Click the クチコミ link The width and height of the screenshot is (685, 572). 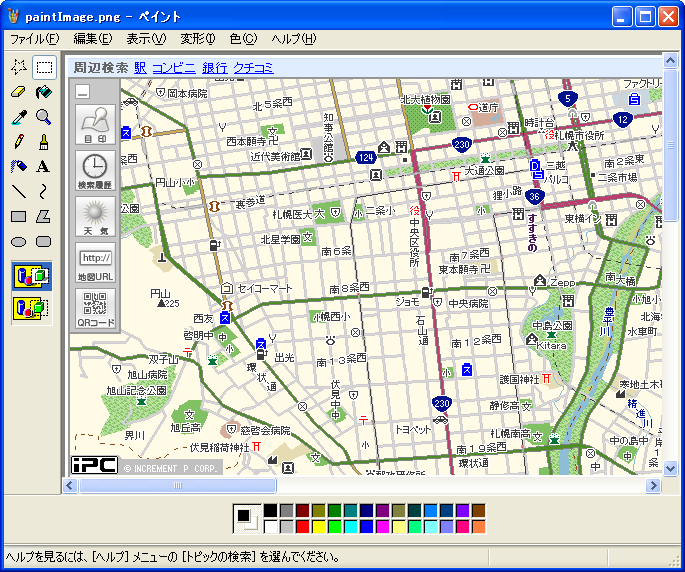coord(253,68)
